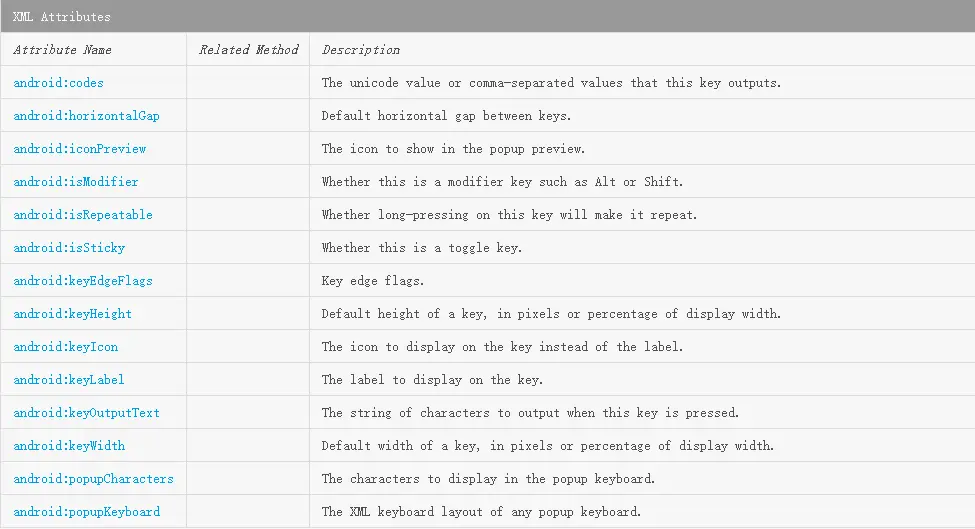Click the android:iconPreview attribute link

pos(80,149)
